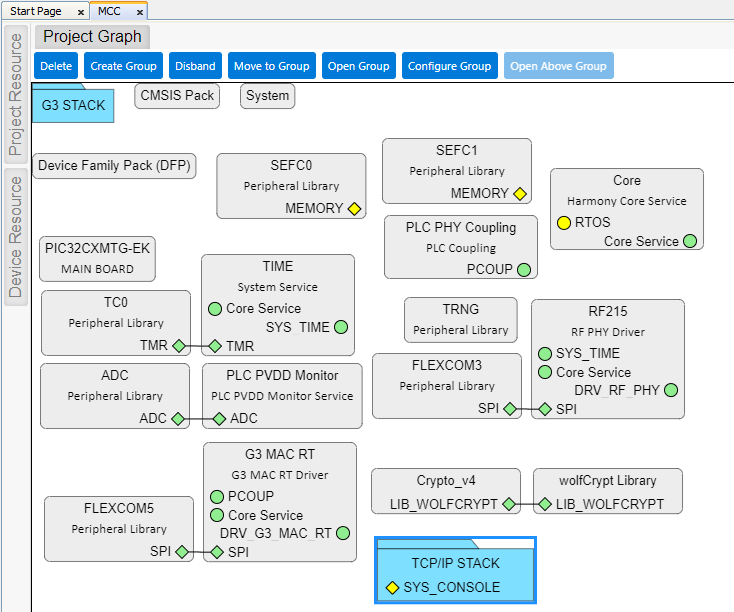Click the green PCOUP circle on PLC PHY Coupling

[524, 269]
